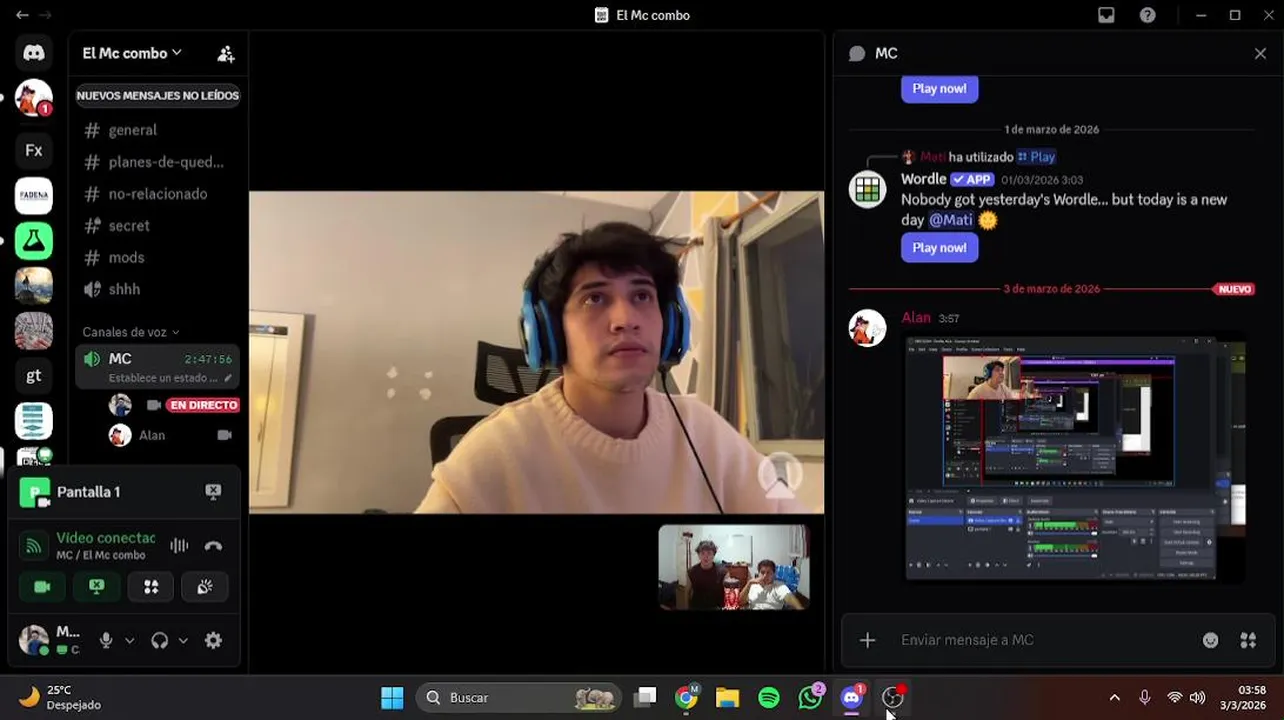Open help icon in title bar
Viewport: 1284px width, 720px height.
(x=1148, y=15)
